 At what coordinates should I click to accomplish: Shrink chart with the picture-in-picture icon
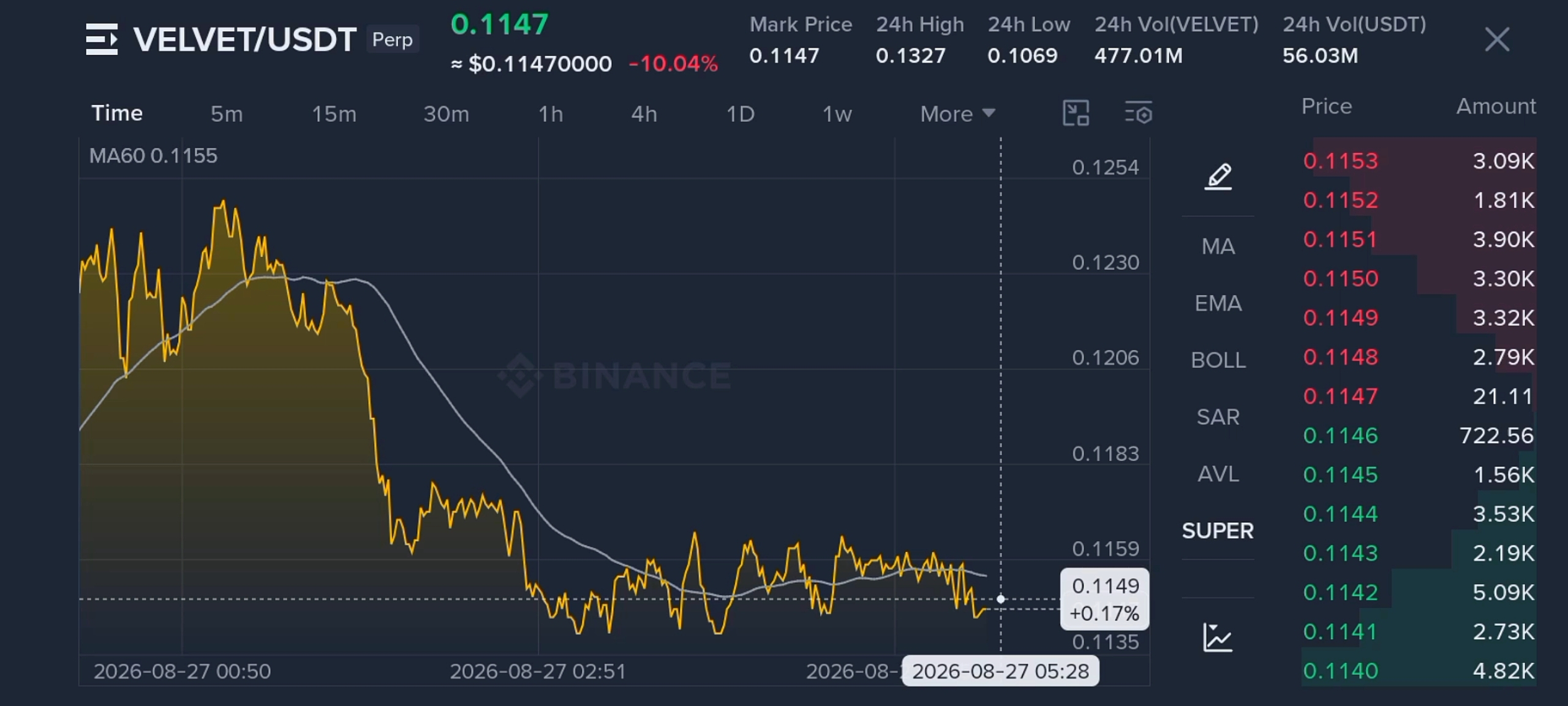coord(1076,113)
